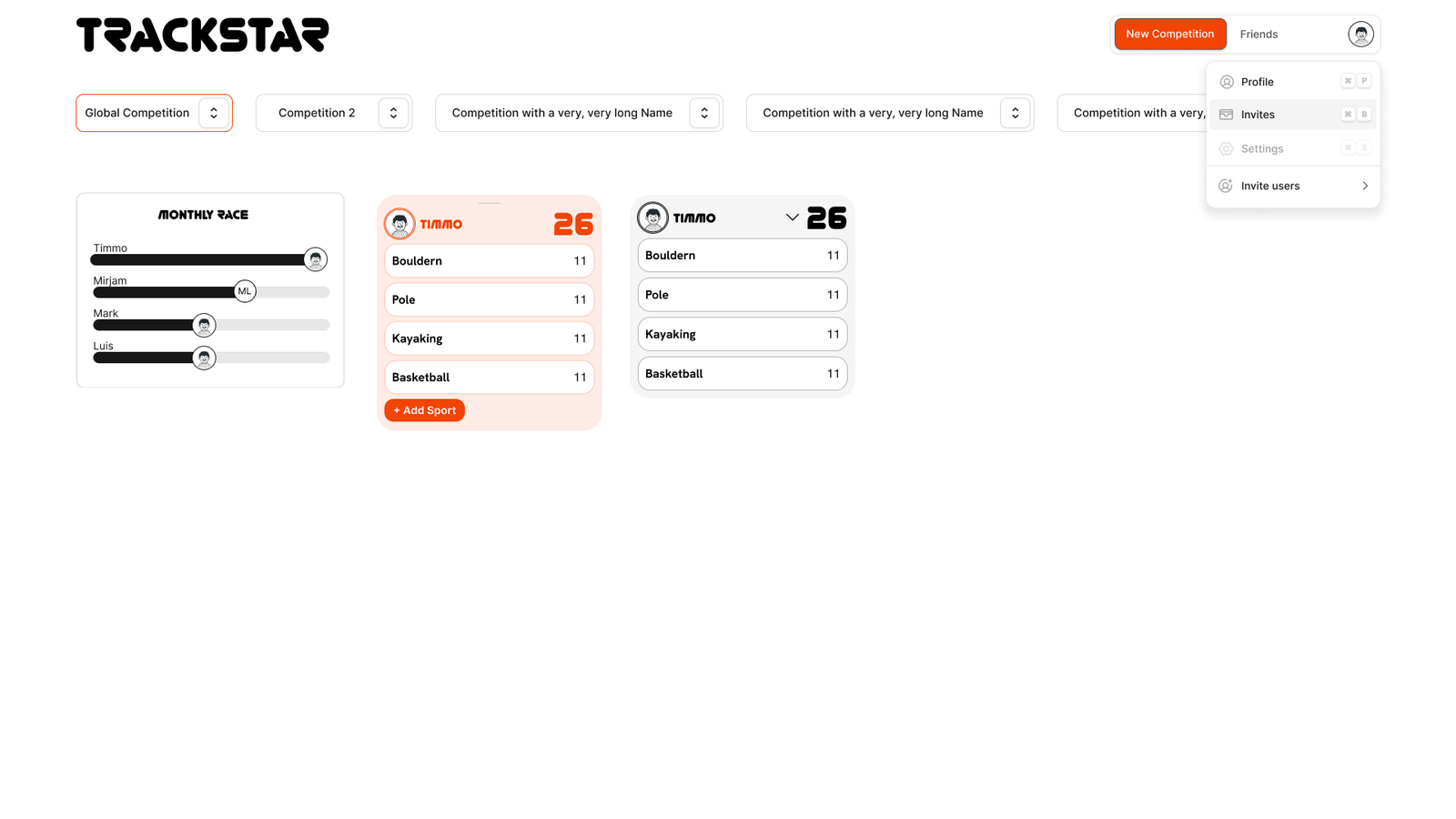Image resolution: width=1456 pixels, height=819 pixels.
Task: Click the Invites envelope icon
Action: point(1227,115)
